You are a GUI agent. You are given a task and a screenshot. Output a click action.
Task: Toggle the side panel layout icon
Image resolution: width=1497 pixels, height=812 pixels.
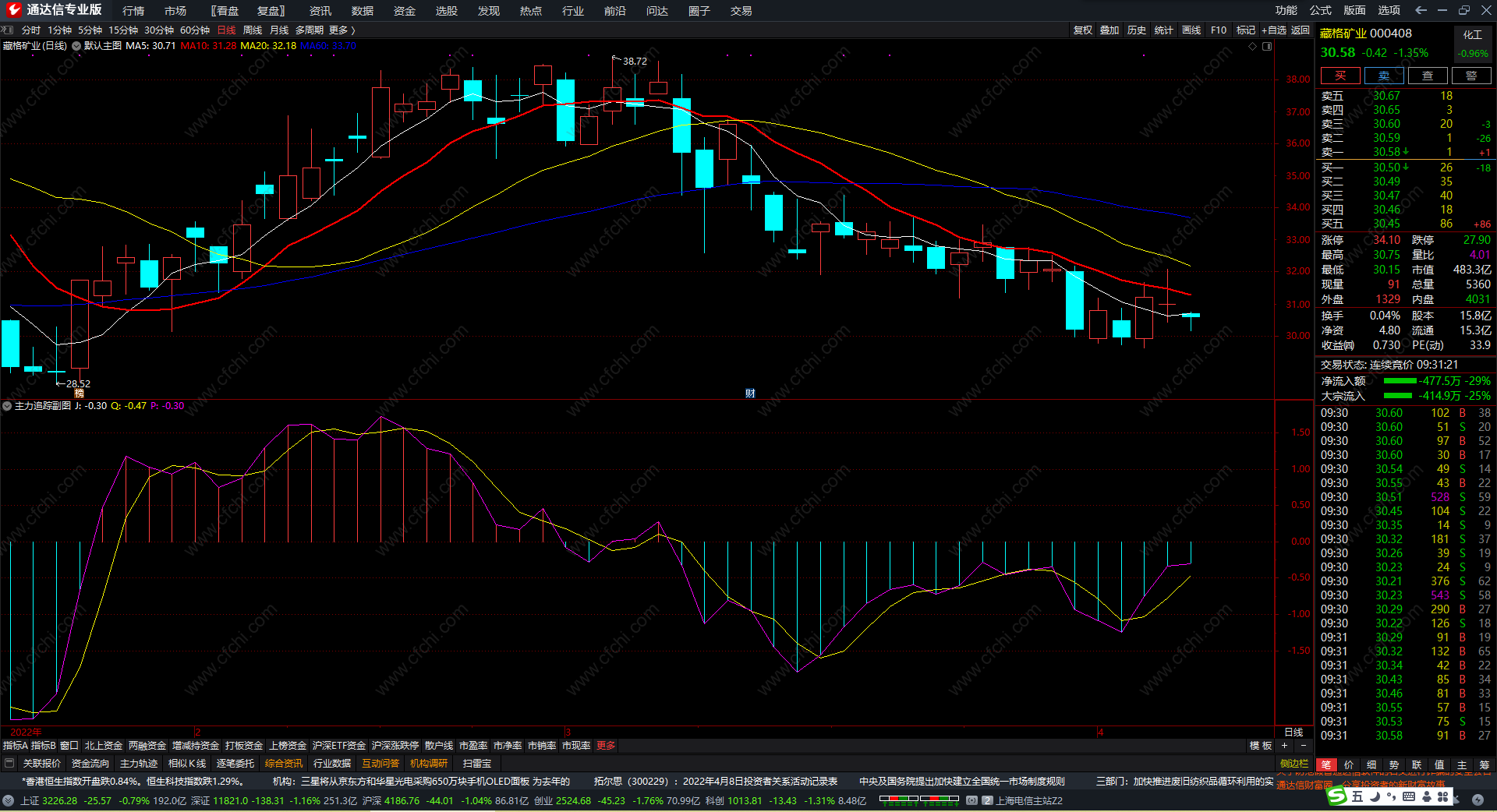coord(1267,46)
